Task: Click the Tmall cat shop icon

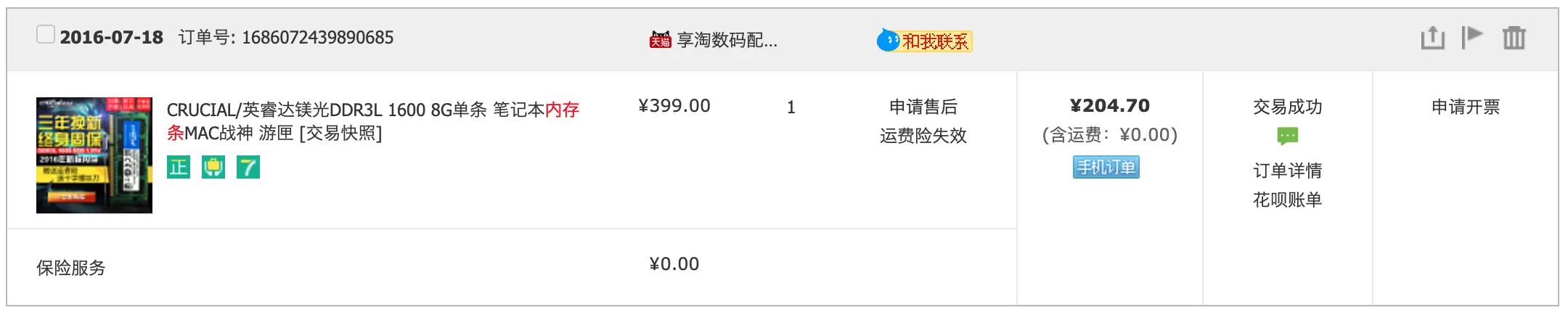Action: click(x=660, y=40)
